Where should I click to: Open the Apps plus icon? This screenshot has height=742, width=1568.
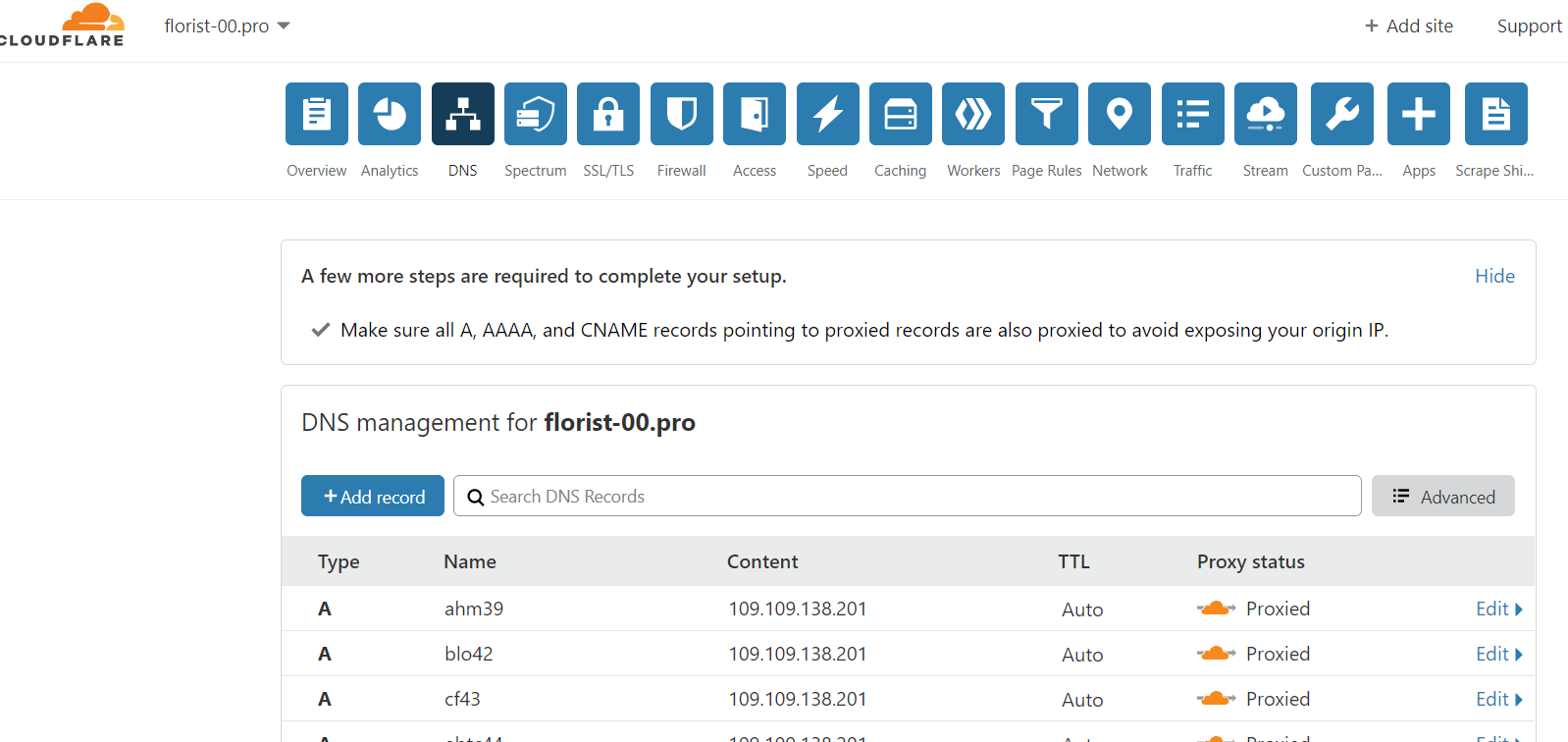coord(1419,114)
